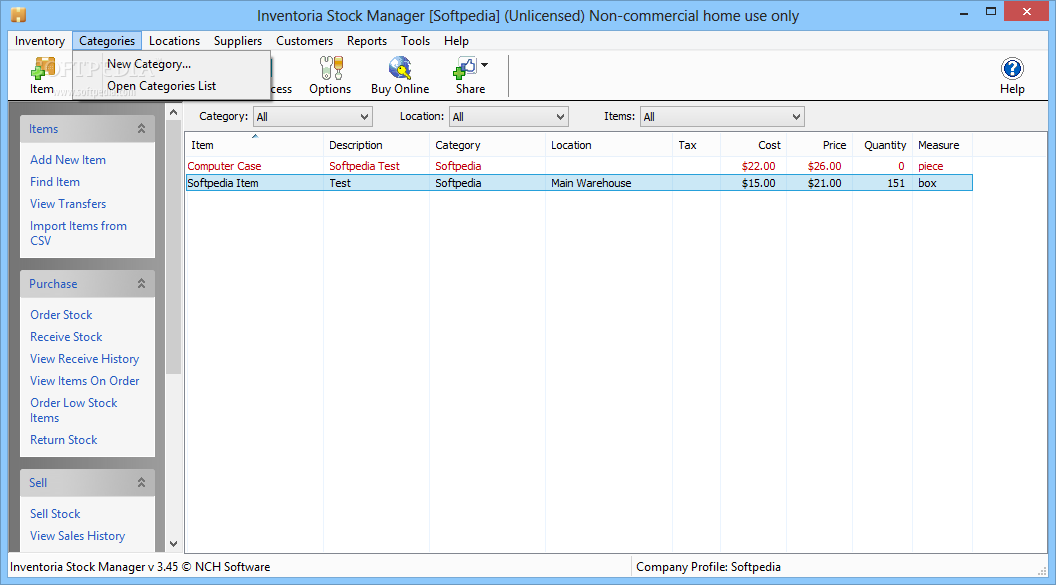Open the Share dropdown arrow
1056x585 pixels.
(x=484, y=65)
